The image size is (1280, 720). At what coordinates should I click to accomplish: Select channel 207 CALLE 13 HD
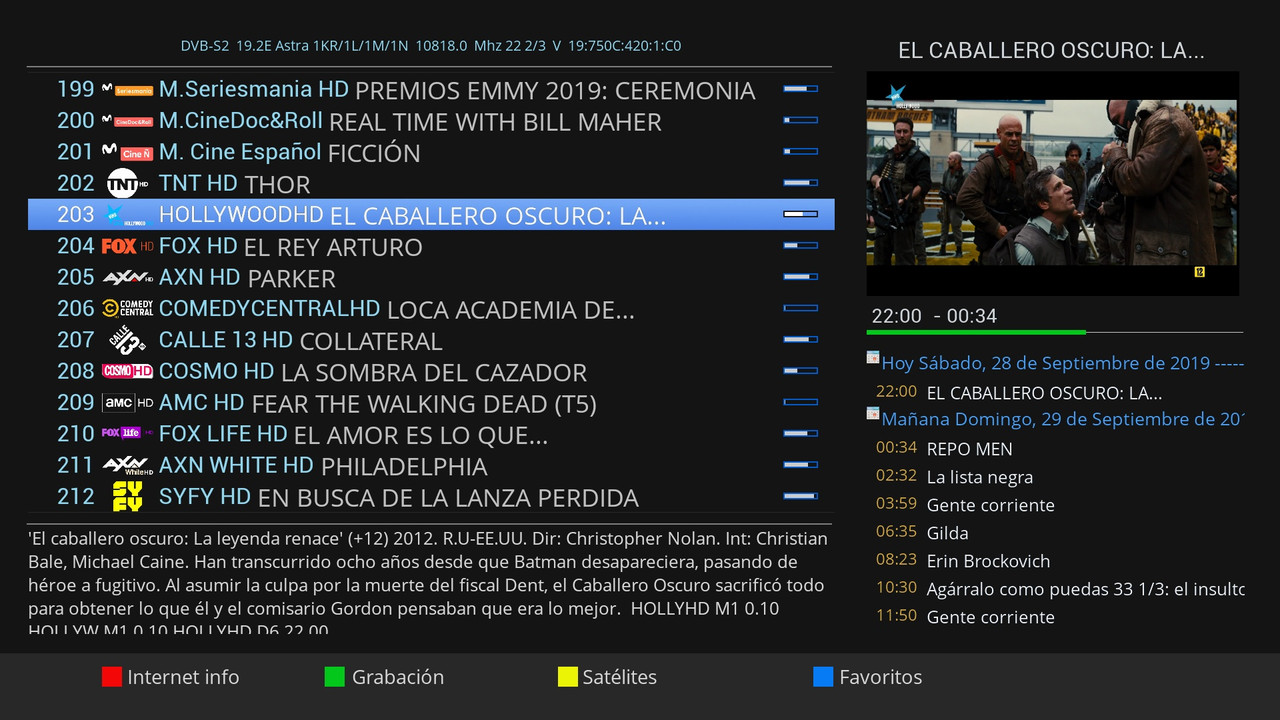click(430, 339)
